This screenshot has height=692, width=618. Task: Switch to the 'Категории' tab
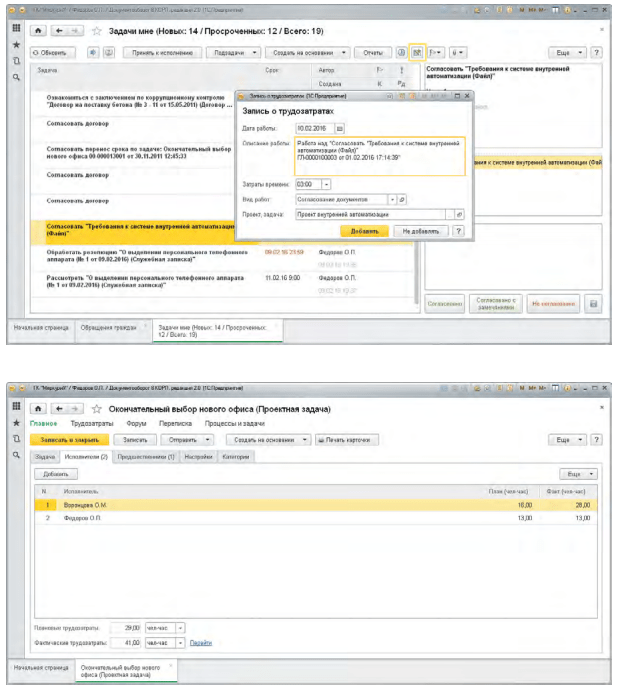[236, 457]
